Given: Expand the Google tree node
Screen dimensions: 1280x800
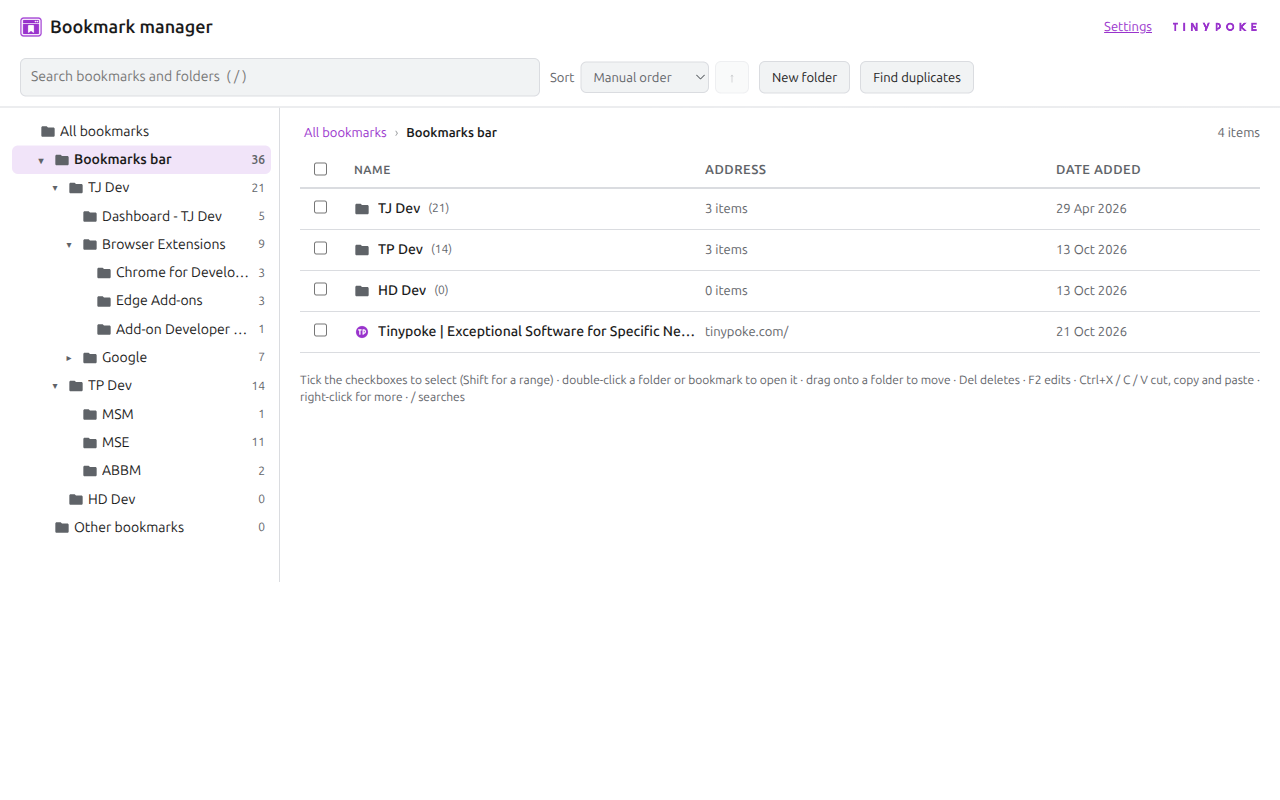Looking at the screenshot, I should pyautogui.click(x=69, y=358).
